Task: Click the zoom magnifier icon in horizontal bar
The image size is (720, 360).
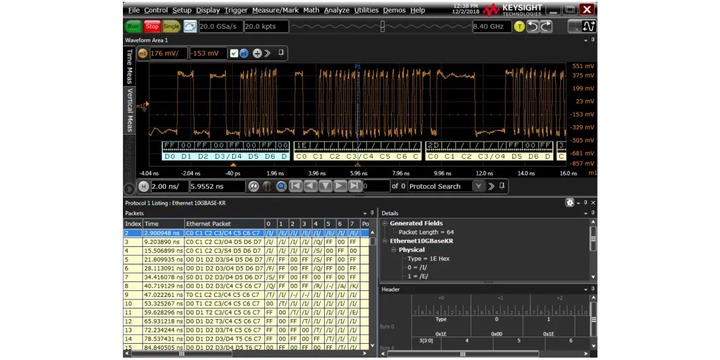Action: 253,186
